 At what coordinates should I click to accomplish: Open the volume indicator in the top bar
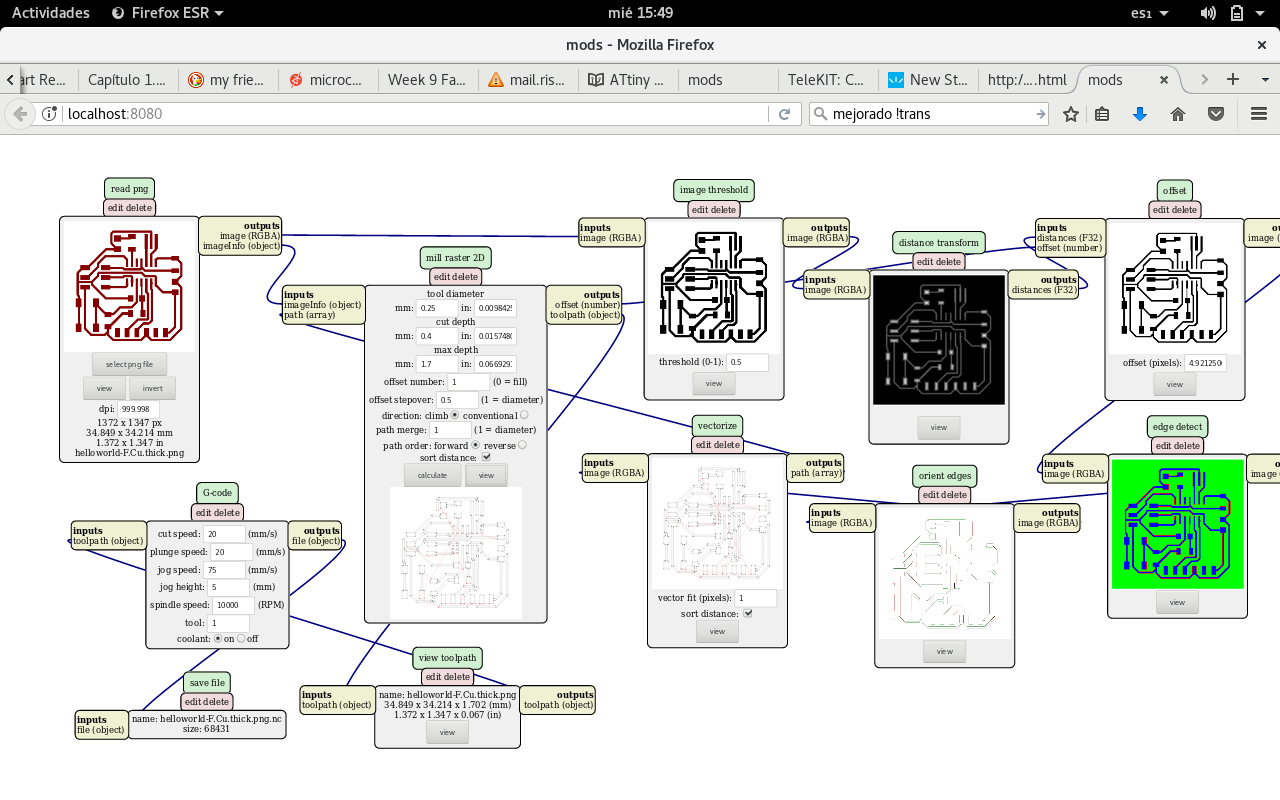[x=1208, y=13]
